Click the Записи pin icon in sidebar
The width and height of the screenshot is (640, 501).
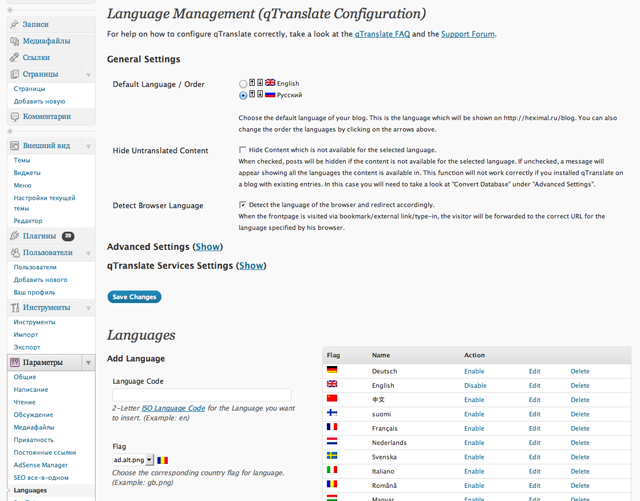click(15, 24)
